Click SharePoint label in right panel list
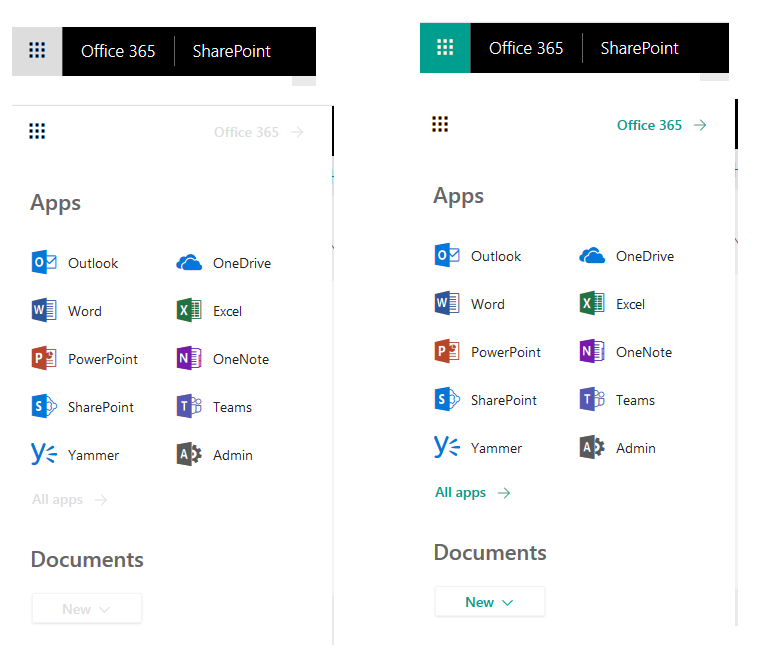763x647 pixels. 504,400
